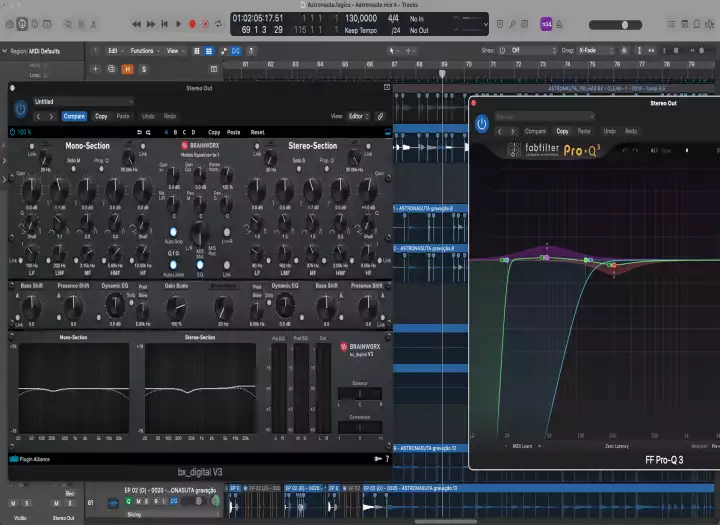The width and height of the screenshot is (720, 525).
Task: Toggle the Solo M button in Mono-Section
Action: [73, 169]
